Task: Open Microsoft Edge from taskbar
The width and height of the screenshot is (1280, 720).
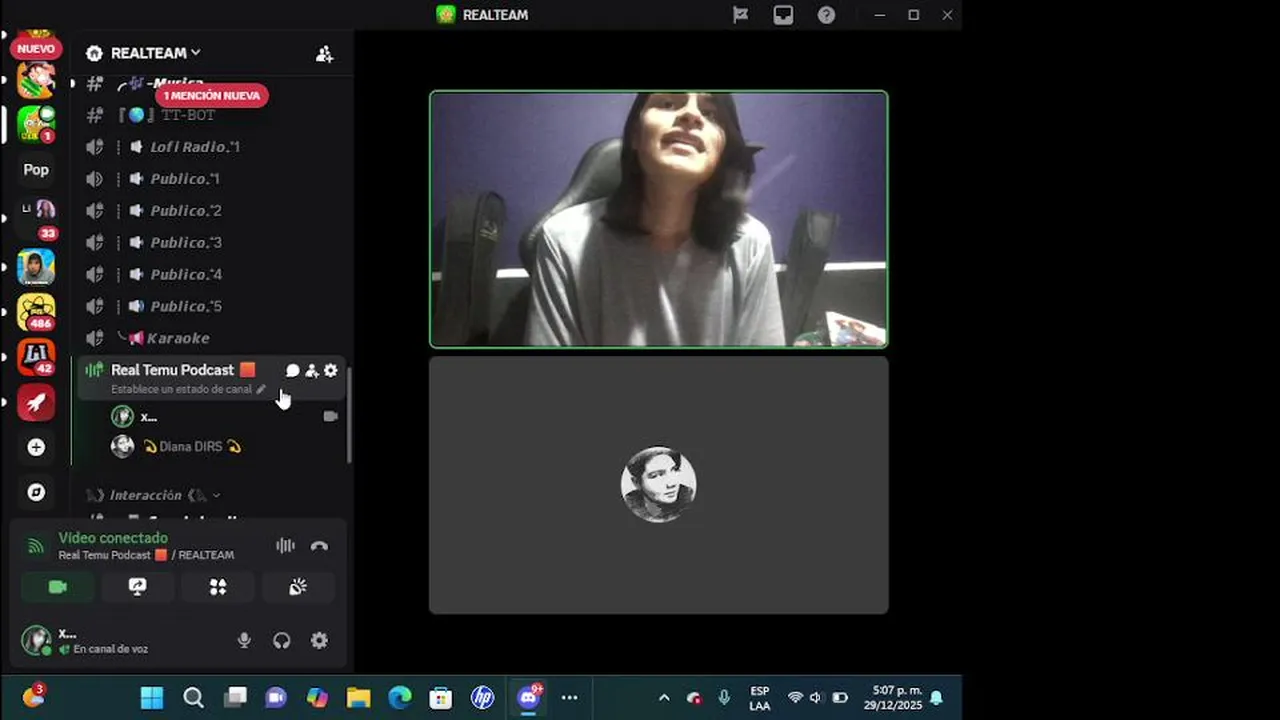Action: pos(400,698)
